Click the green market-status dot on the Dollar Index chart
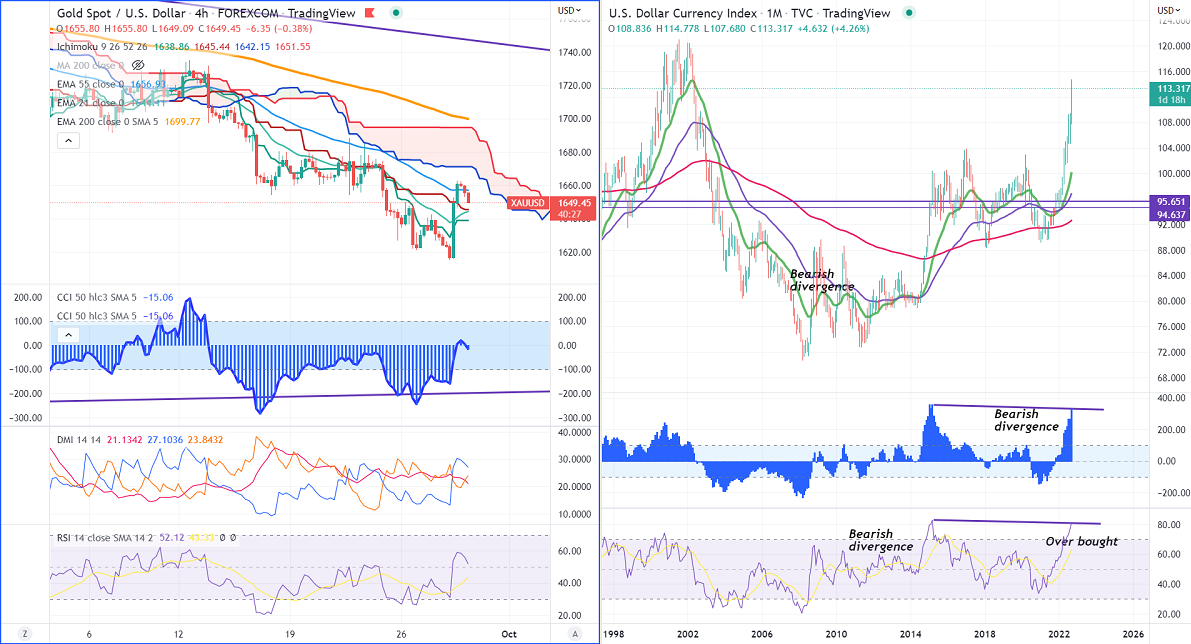This screenshot has width=1191, height=644. [x=909, y=13]
